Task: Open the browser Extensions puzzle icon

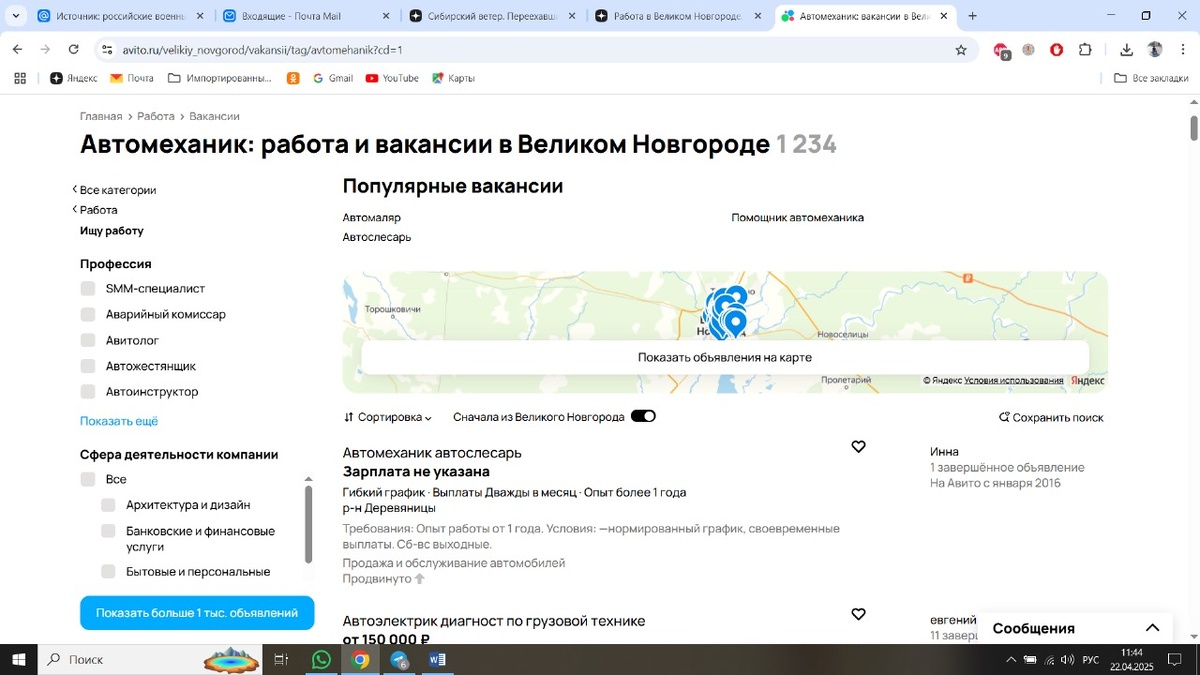Action: (x=1085, y=48)
